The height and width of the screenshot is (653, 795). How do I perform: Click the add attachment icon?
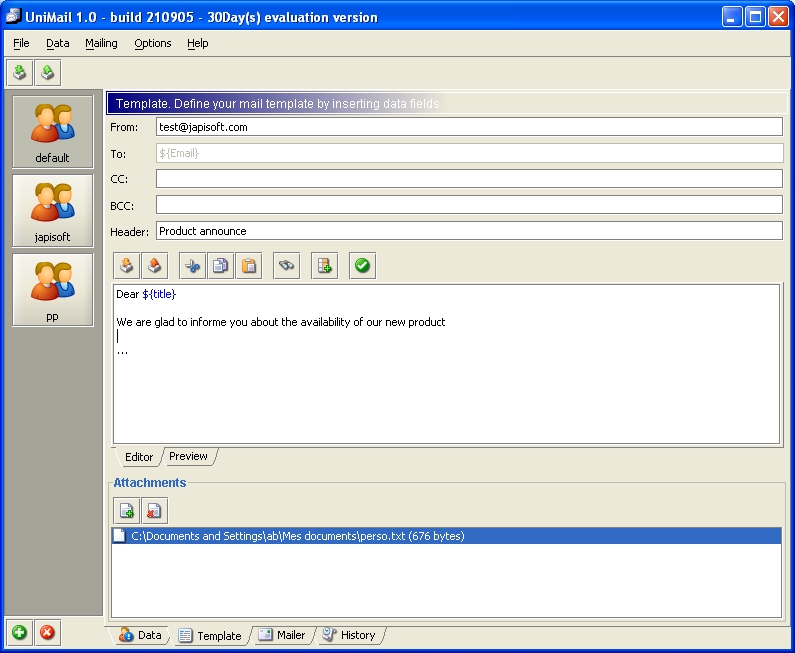click(126, 511)
